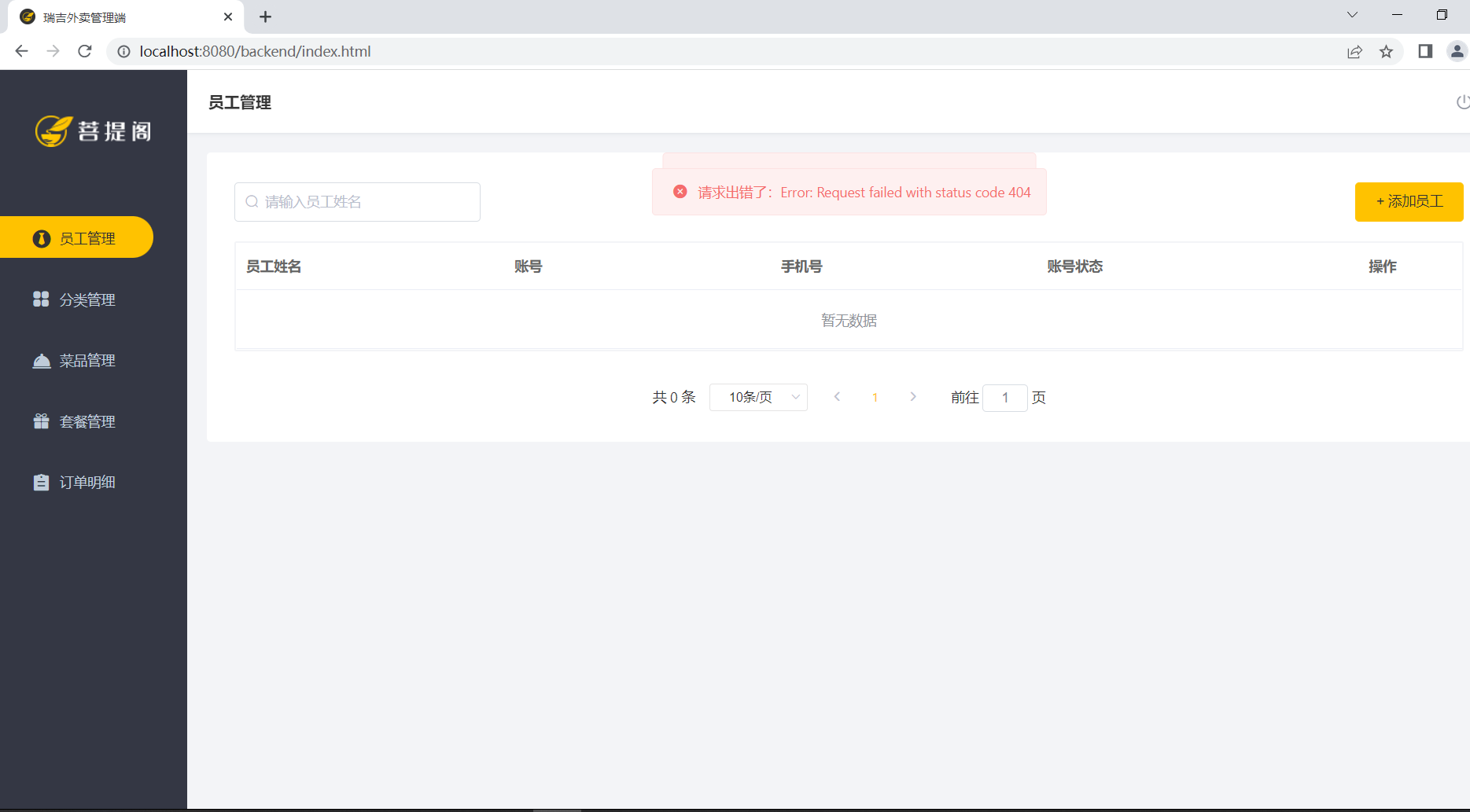Click the 员工管理 page title
The image size is (1470, 812).
point(240,102)
